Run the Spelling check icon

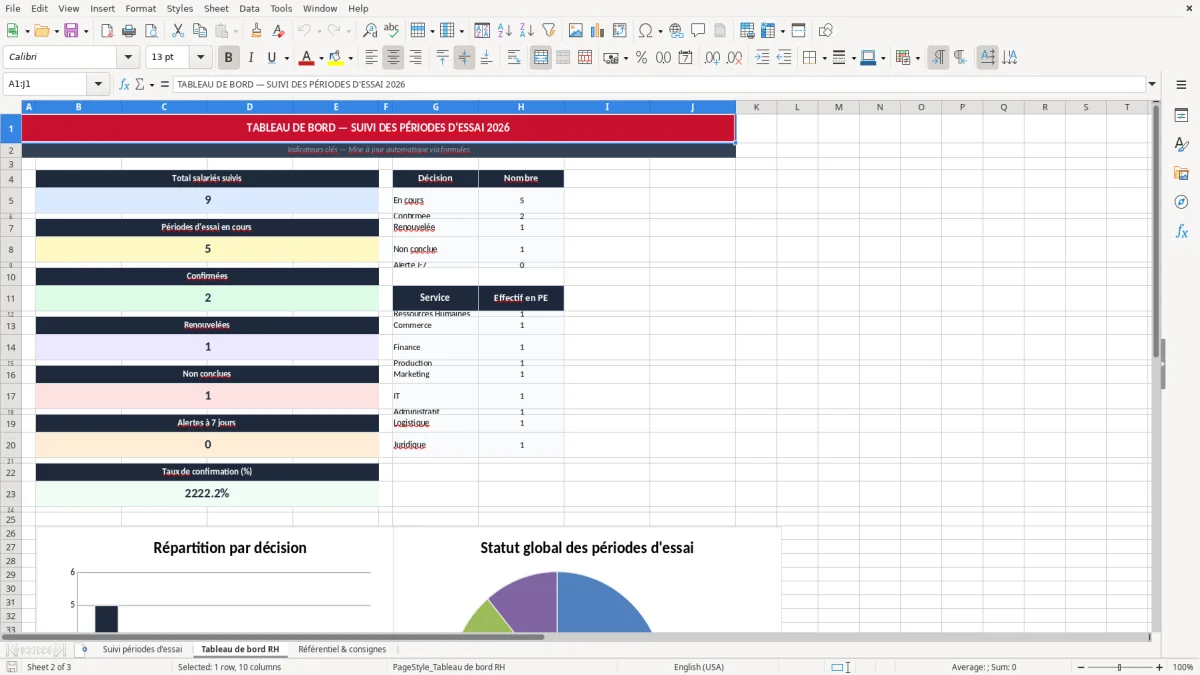coord(392,31)
